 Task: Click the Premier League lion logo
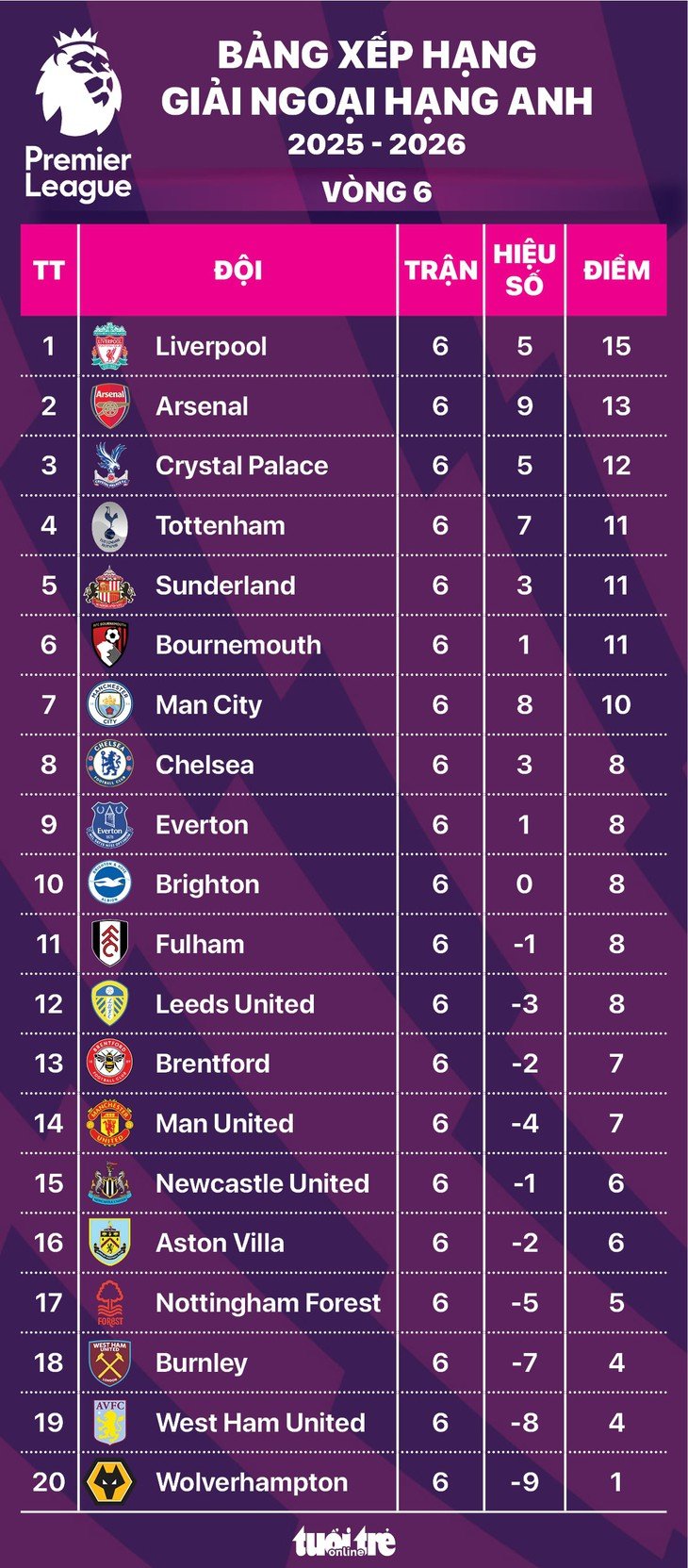pos(78,85)
